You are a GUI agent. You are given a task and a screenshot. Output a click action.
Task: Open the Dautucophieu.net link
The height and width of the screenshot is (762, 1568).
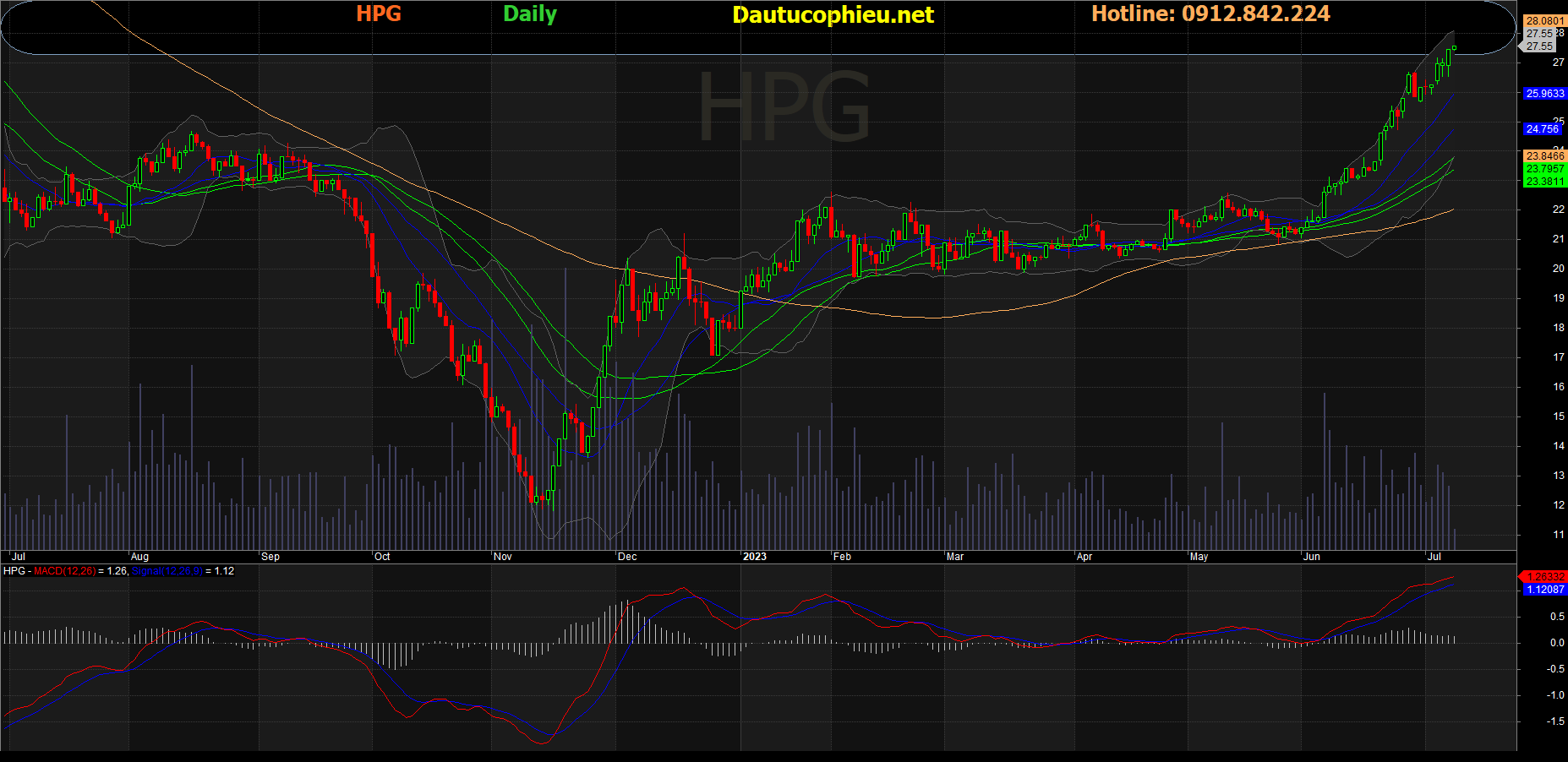pos(833,14)
